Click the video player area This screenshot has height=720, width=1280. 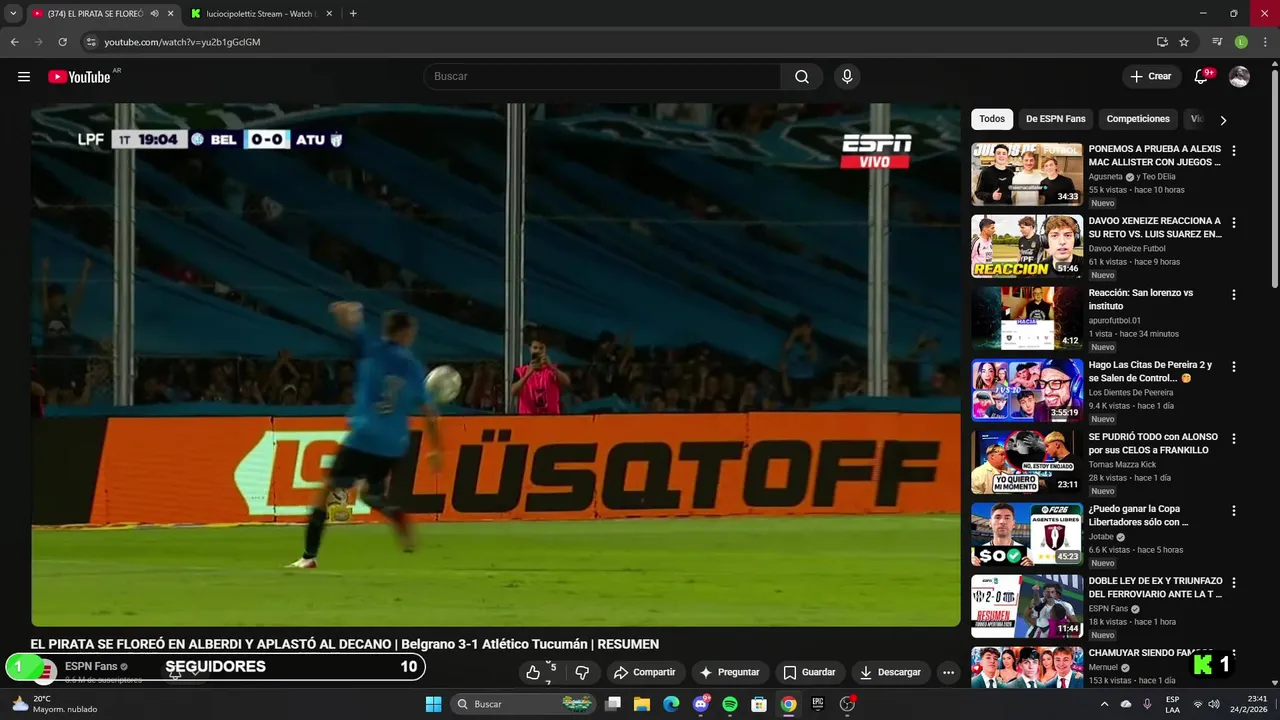coord(495,365)
